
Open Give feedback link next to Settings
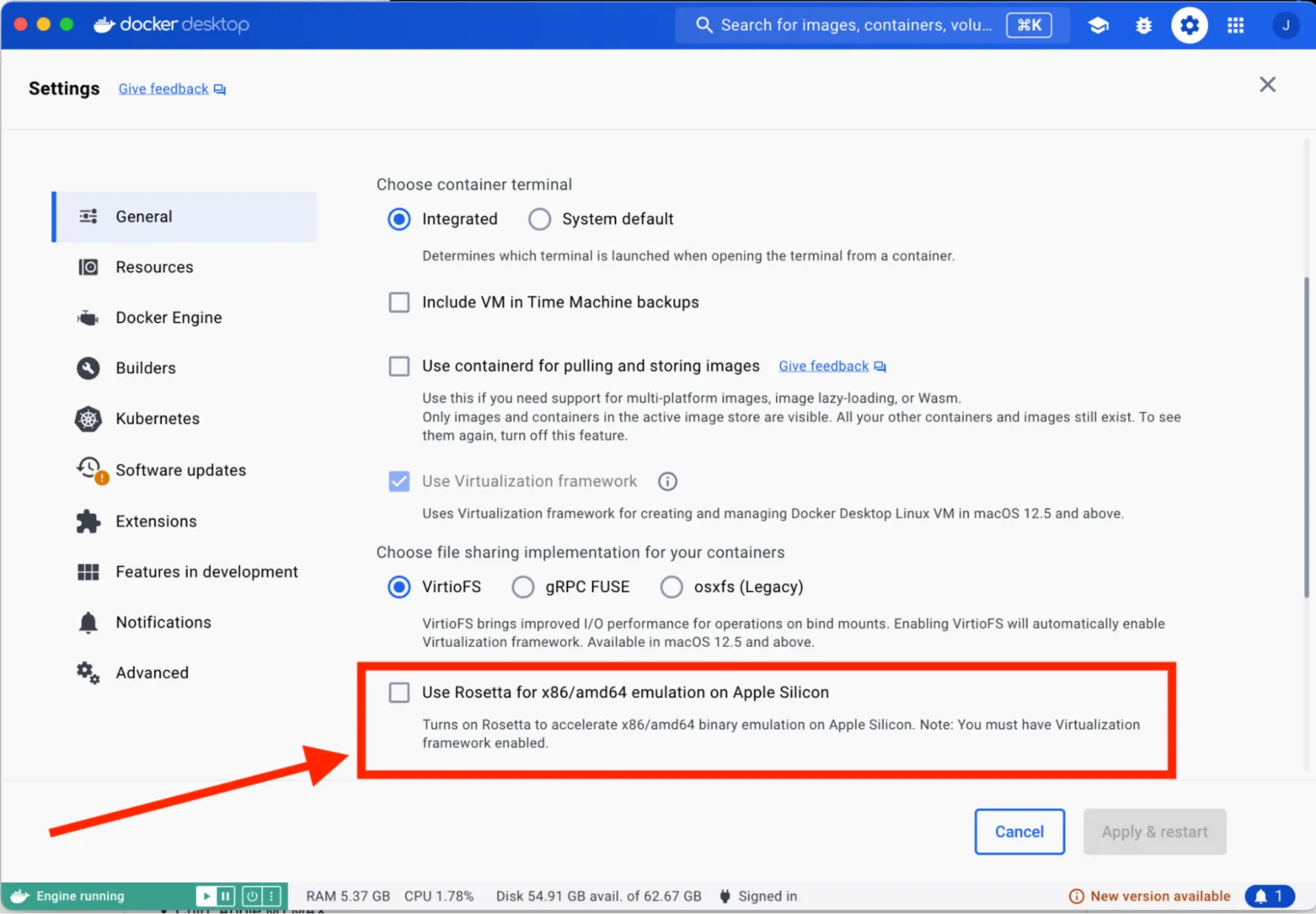[x=172, y=89]
